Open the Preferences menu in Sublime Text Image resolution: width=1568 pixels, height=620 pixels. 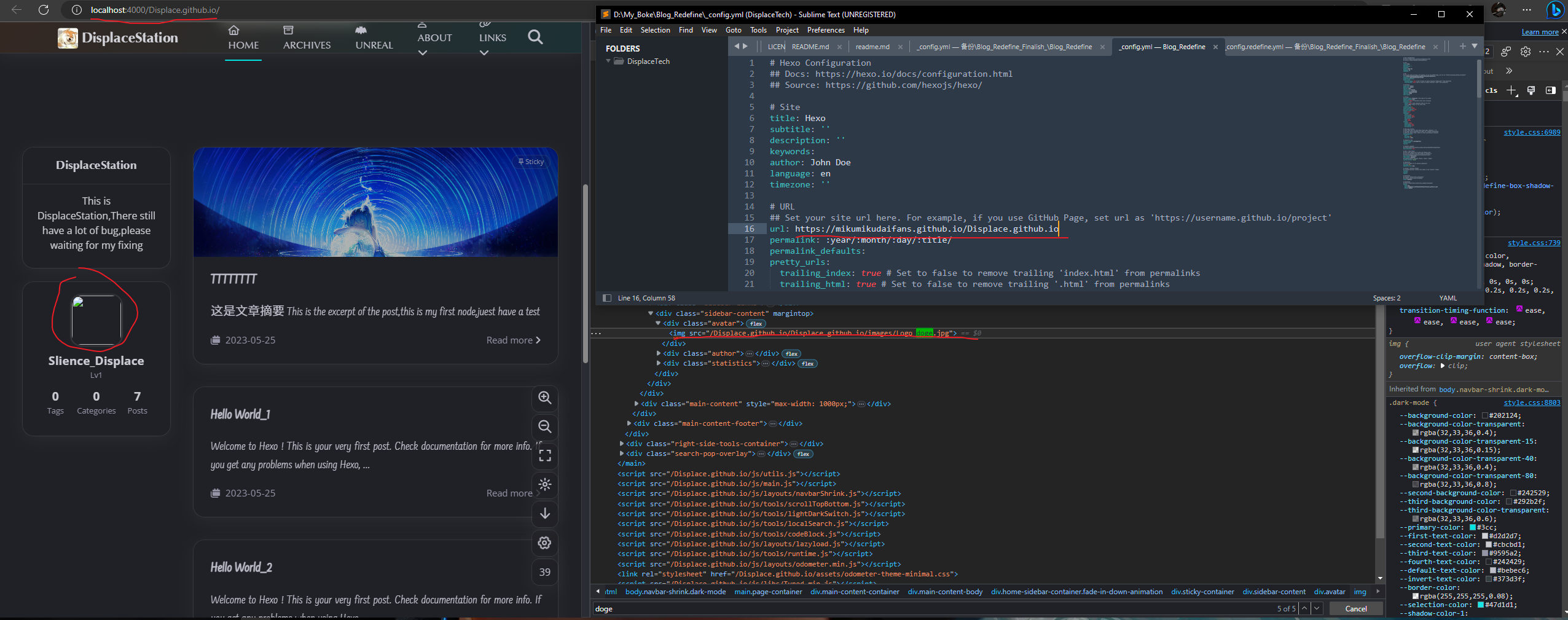click(x=825, y=30)
